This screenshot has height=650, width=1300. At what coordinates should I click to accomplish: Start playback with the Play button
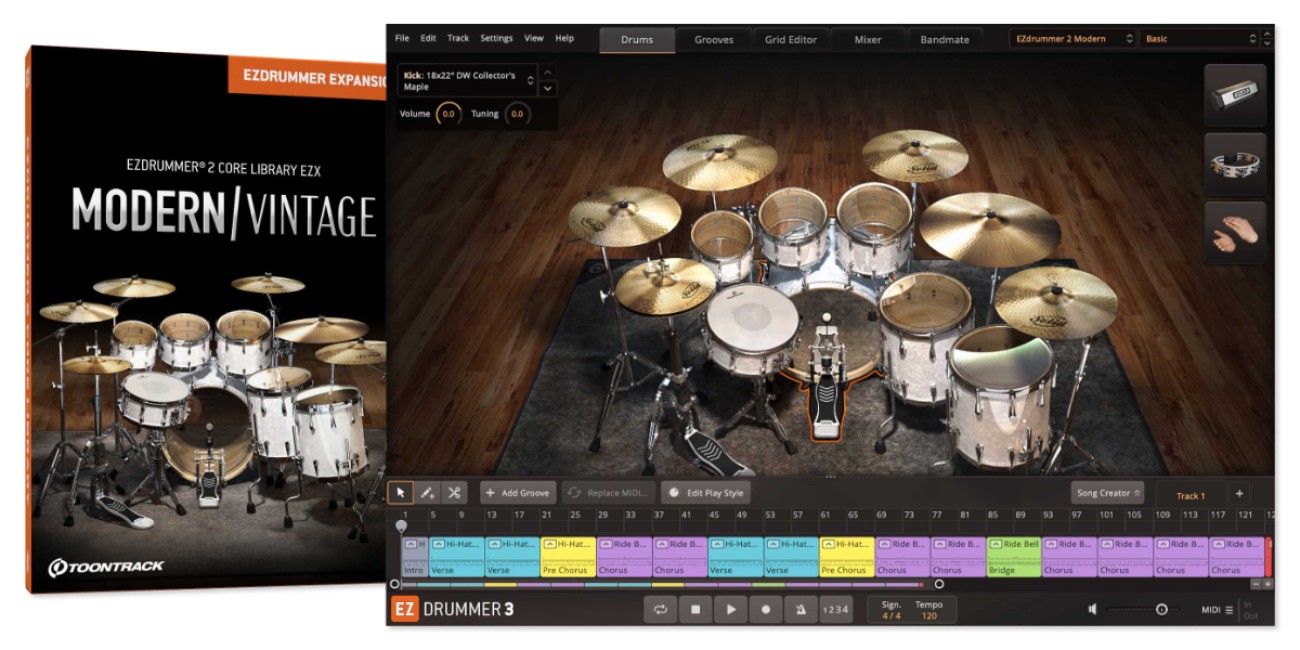coord(731,609)
